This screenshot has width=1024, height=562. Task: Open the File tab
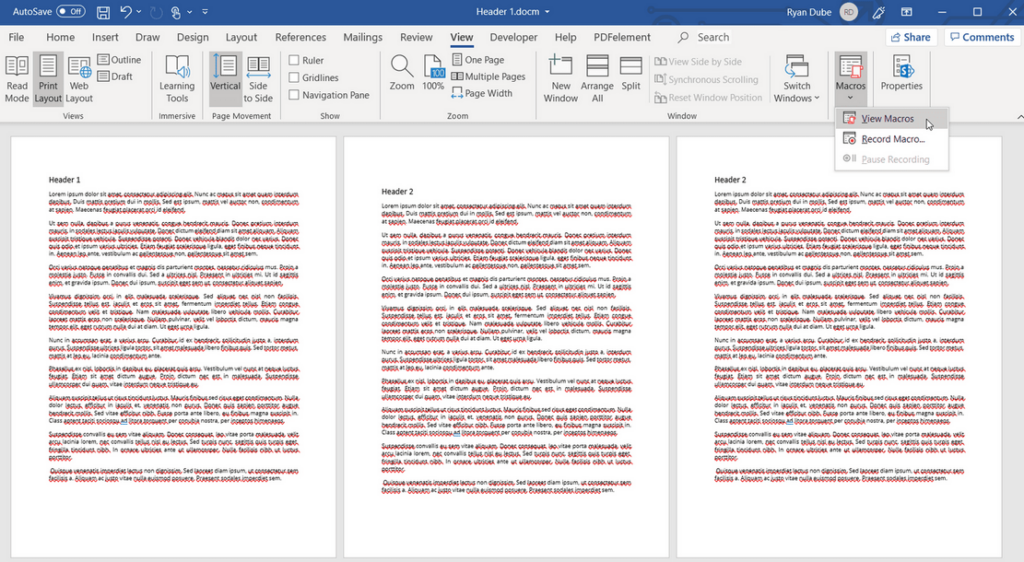16,37
